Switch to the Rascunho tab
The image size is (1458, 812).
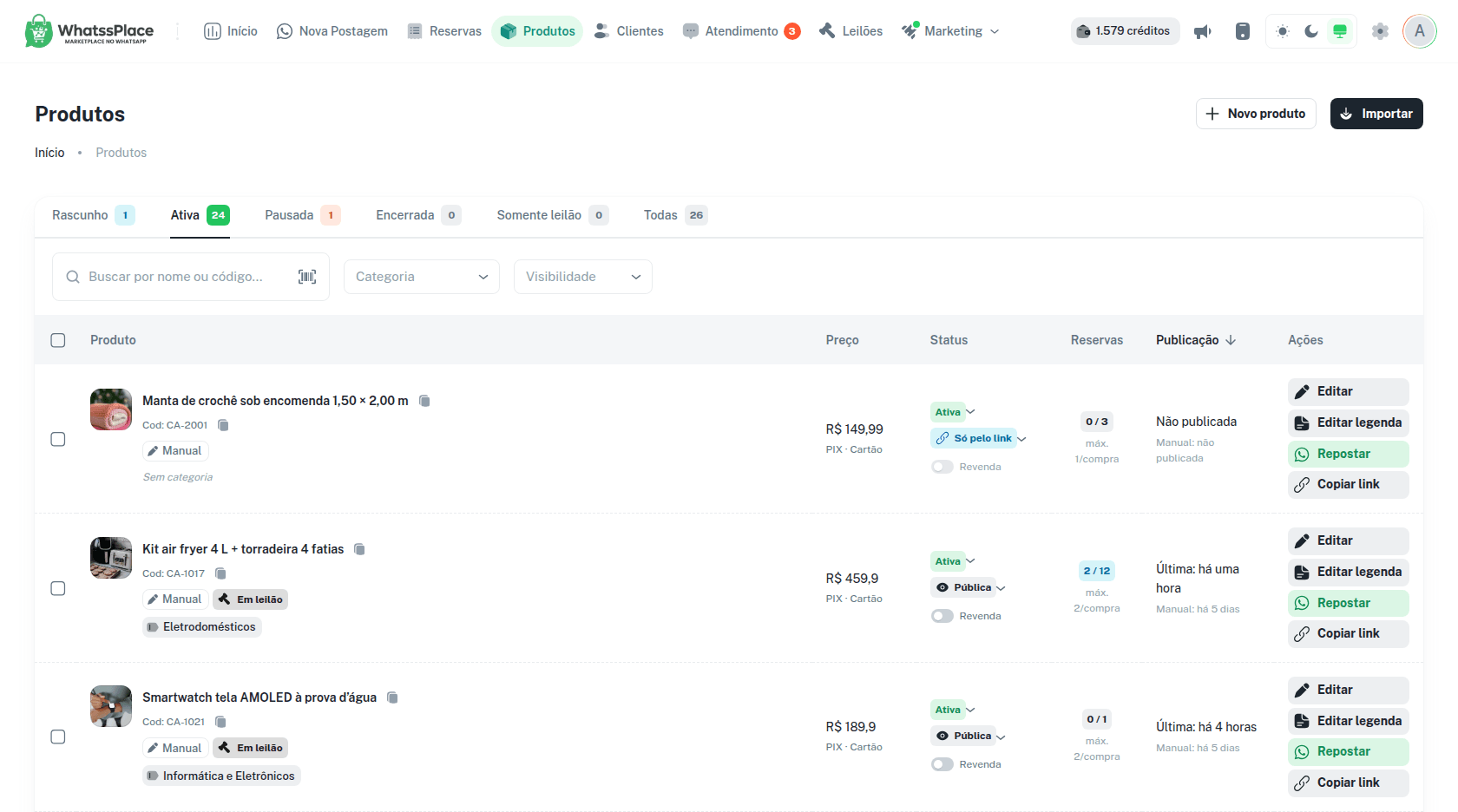(93, 215)
